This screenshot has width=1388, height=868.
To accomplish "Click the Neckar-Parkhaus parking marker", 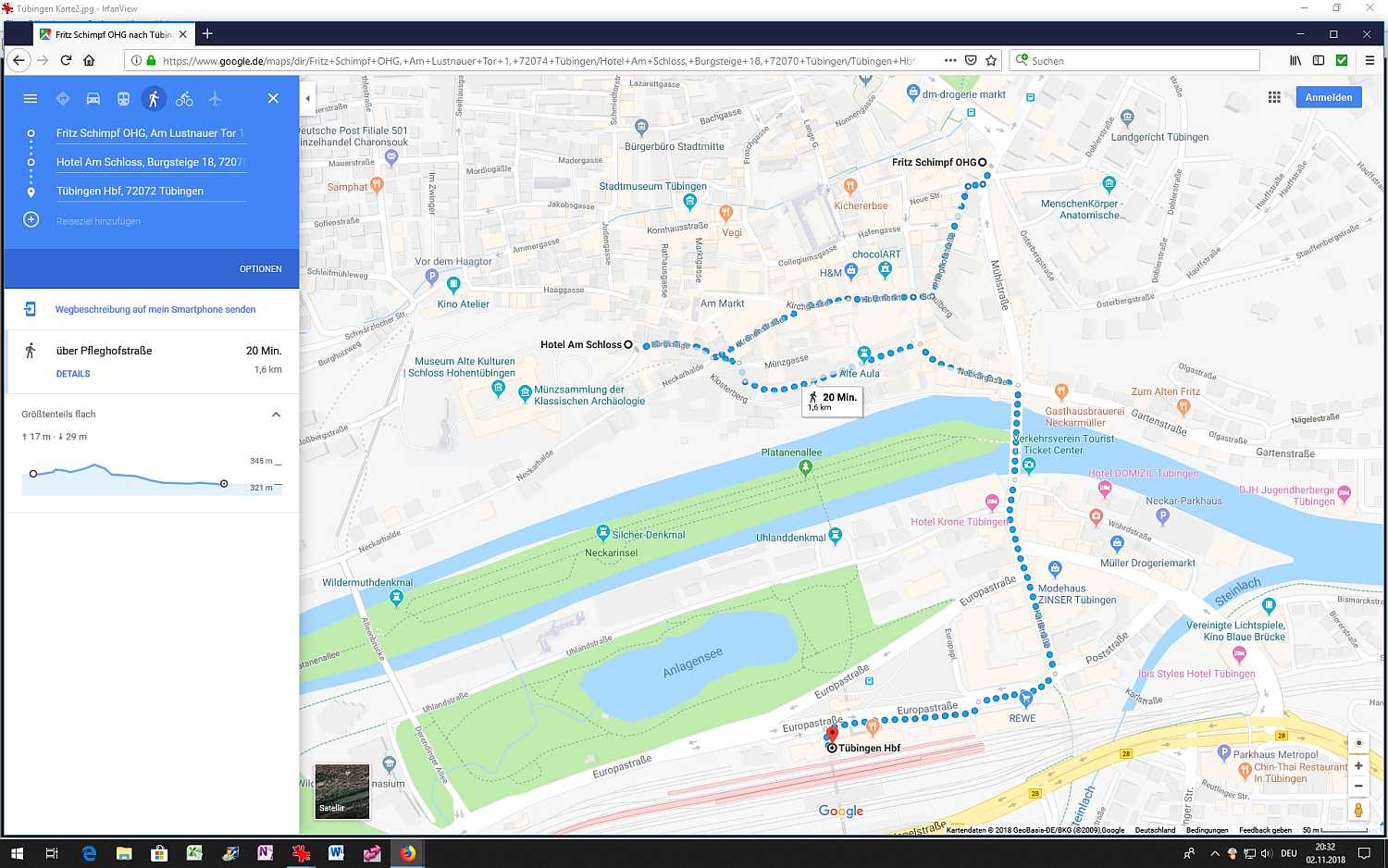I will click(x=1163, y=516).
